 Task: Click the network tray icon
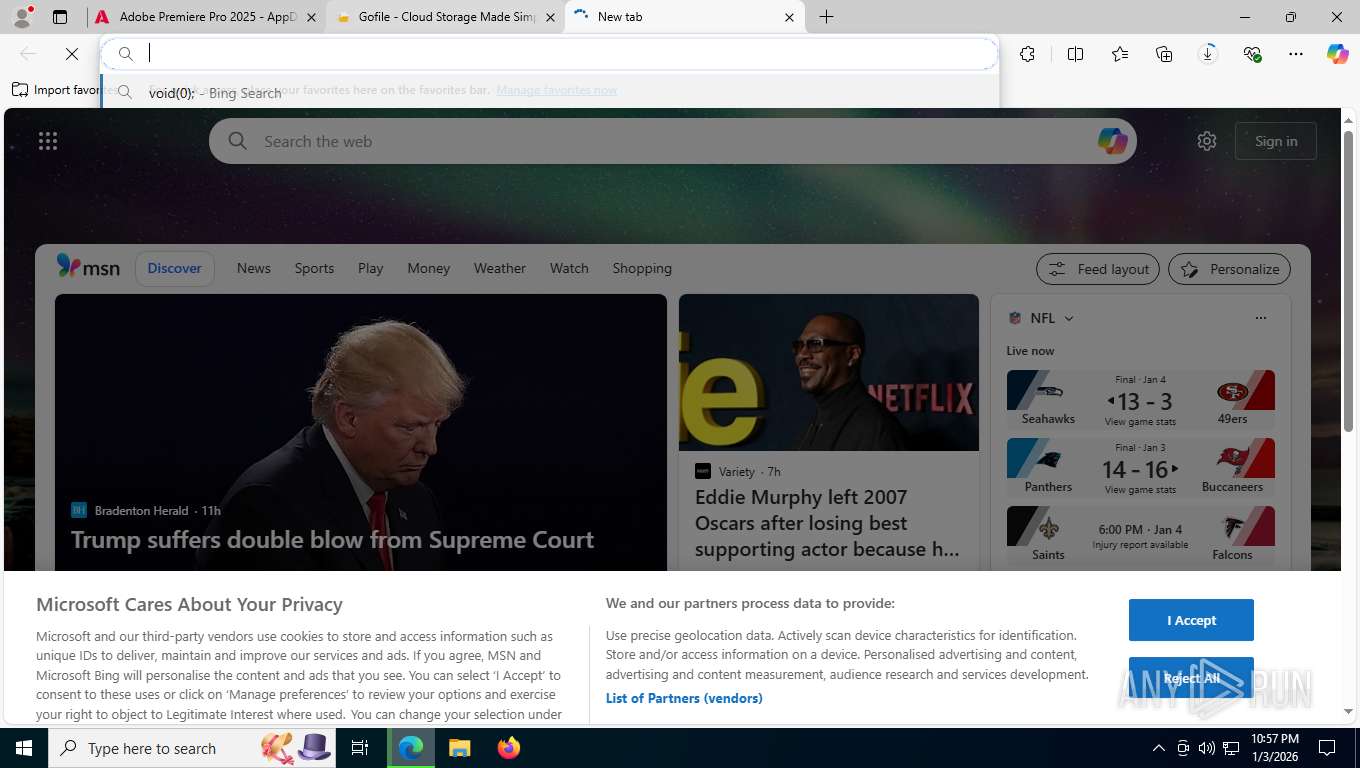pyautogui.click(x=1231, y=748)
